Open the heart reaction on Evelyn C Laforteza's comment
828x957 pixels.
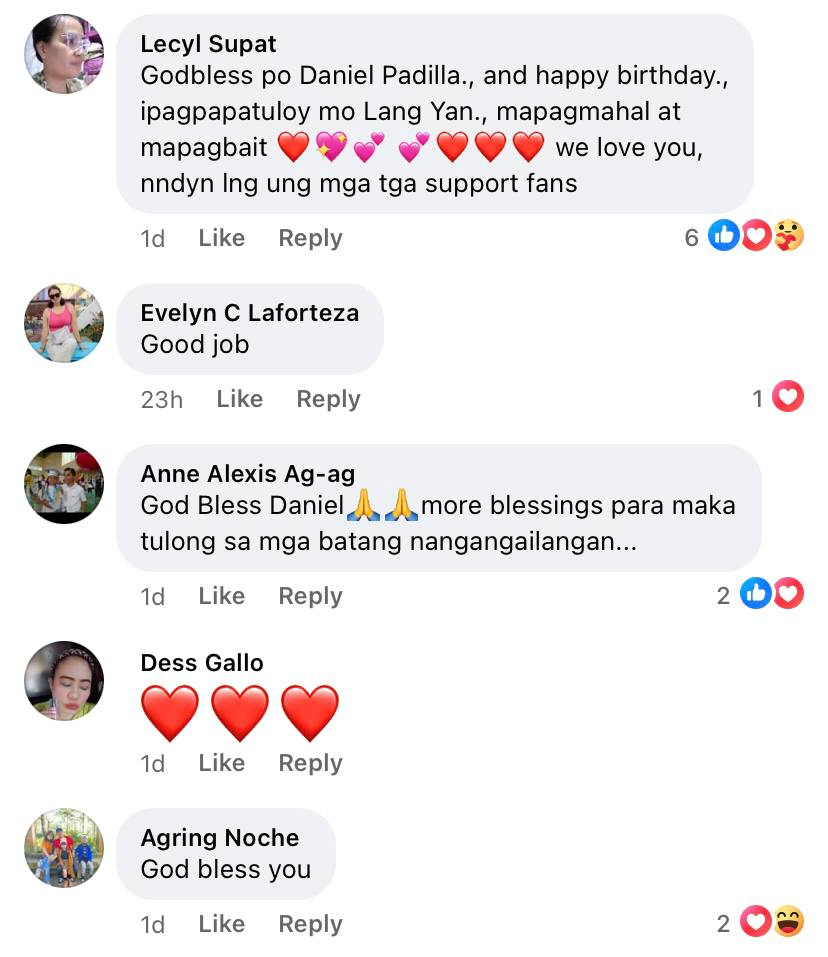(x=788, y=396)
